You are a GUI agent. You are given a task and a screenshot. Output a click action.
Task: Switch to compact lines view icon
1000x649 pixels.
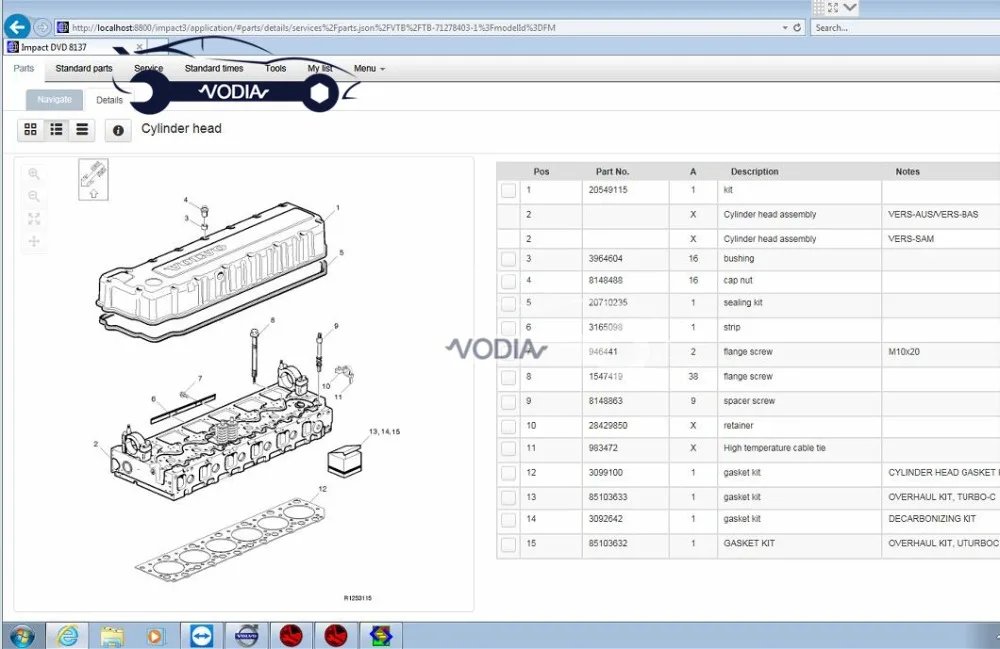pyautogui.click(x=82, y=129)
